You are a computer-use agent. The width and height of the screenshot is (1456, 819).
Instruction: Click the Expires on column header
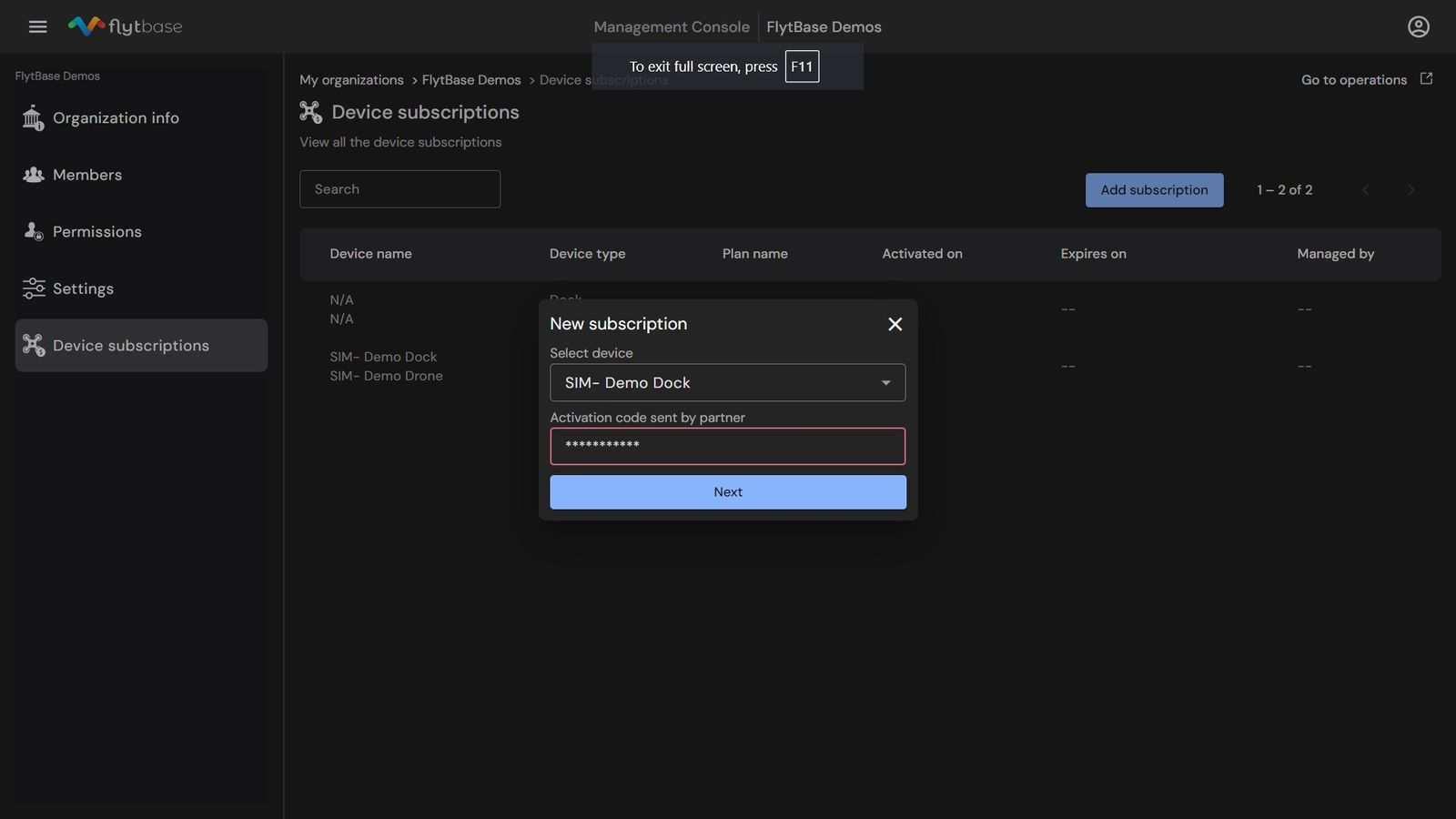point(1093,253)
